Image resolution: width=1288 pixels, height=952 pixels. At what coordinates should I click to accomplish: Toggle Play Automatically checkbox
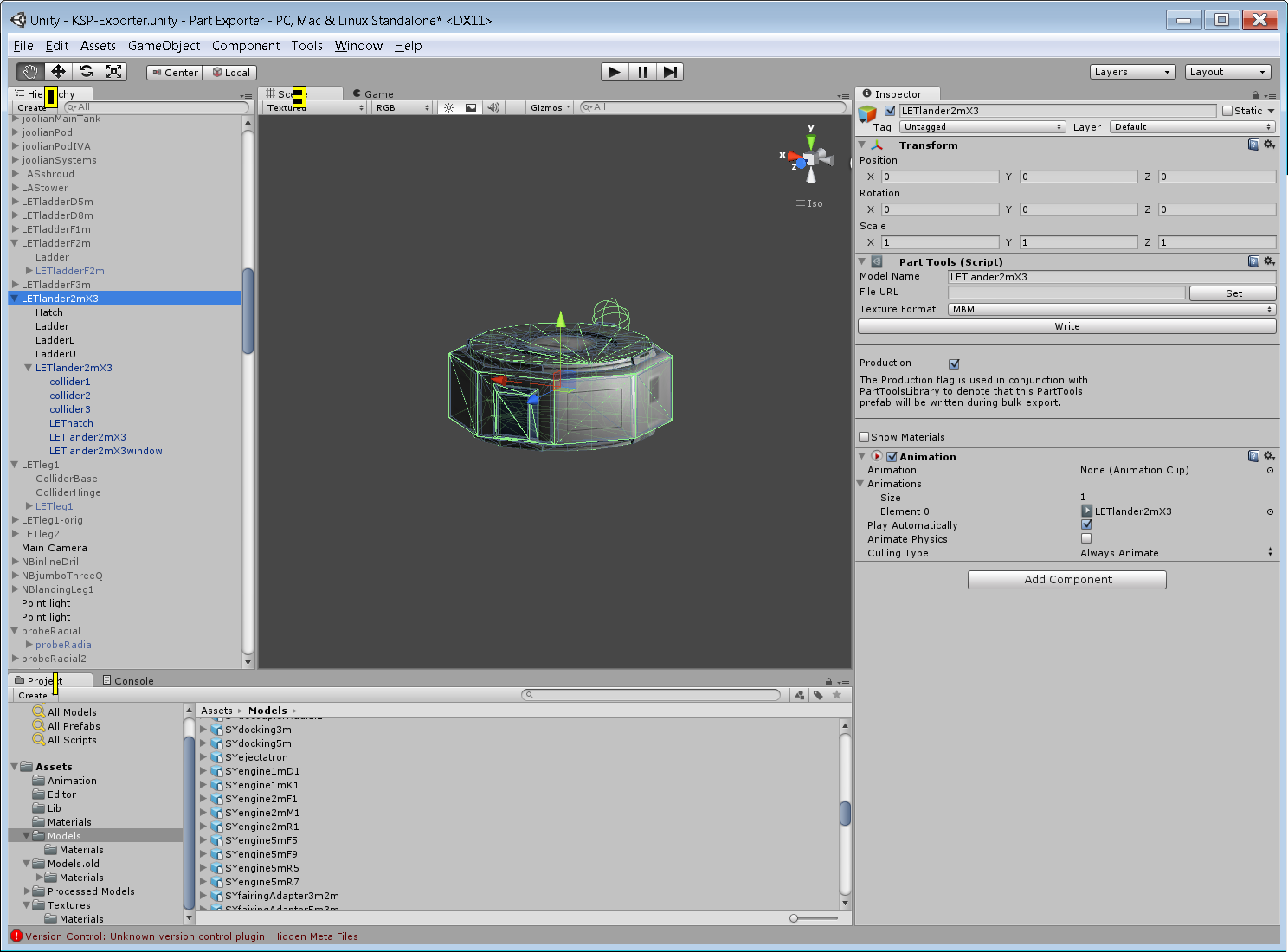pos(1086,524)
